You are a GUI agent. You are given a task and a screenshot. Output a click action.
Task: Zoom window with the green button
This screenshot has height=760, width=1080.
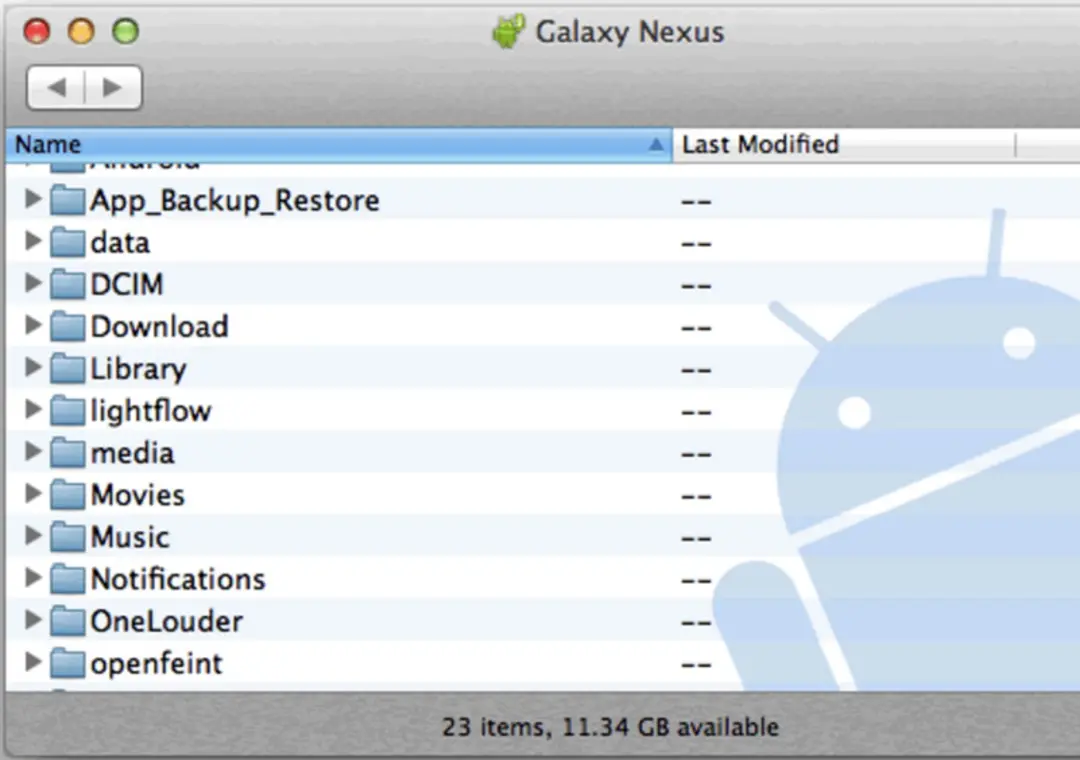pos(126,31)
